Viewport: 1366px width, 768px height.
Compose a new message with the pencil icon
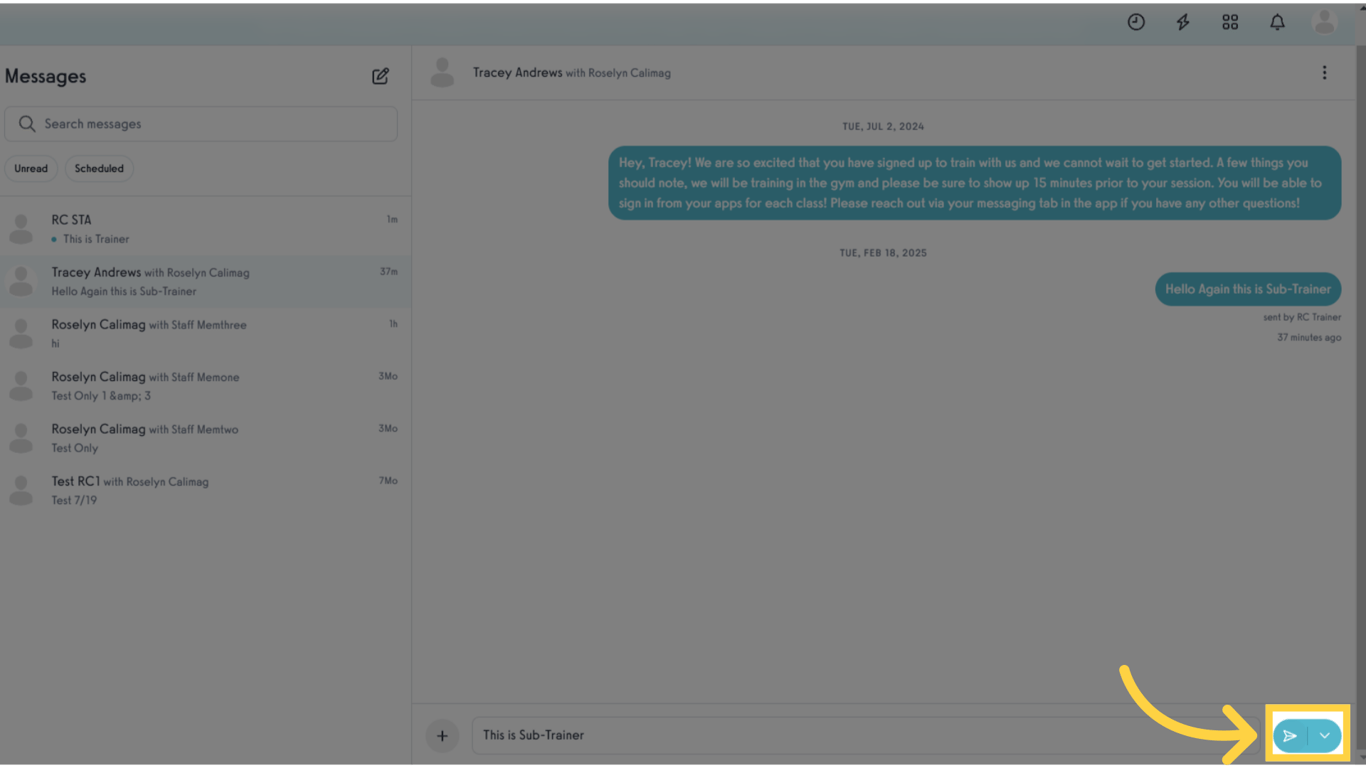[x=380, y=76]
